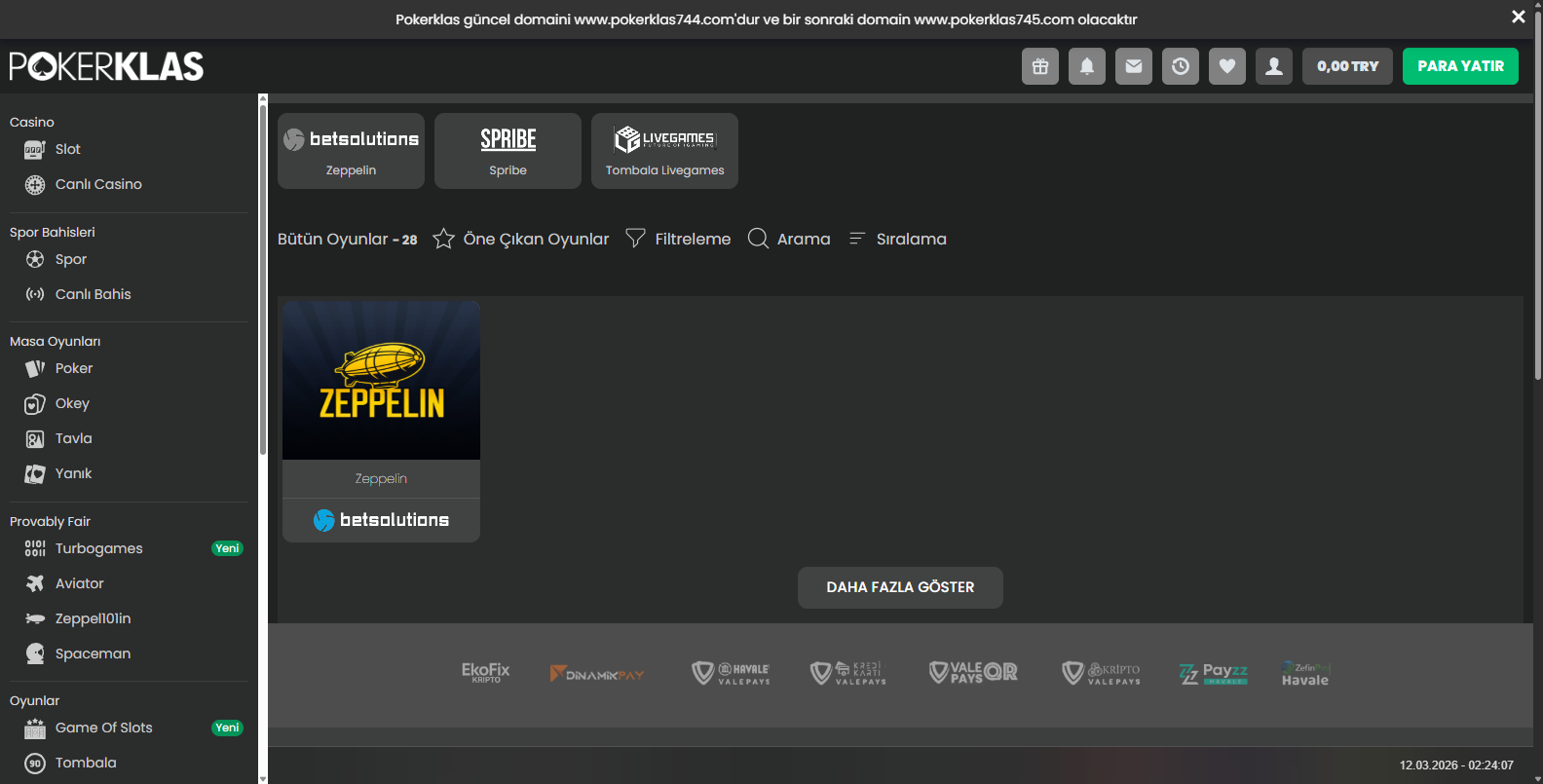Click the EkoFix Kripto payment logo

coord(485,673)
